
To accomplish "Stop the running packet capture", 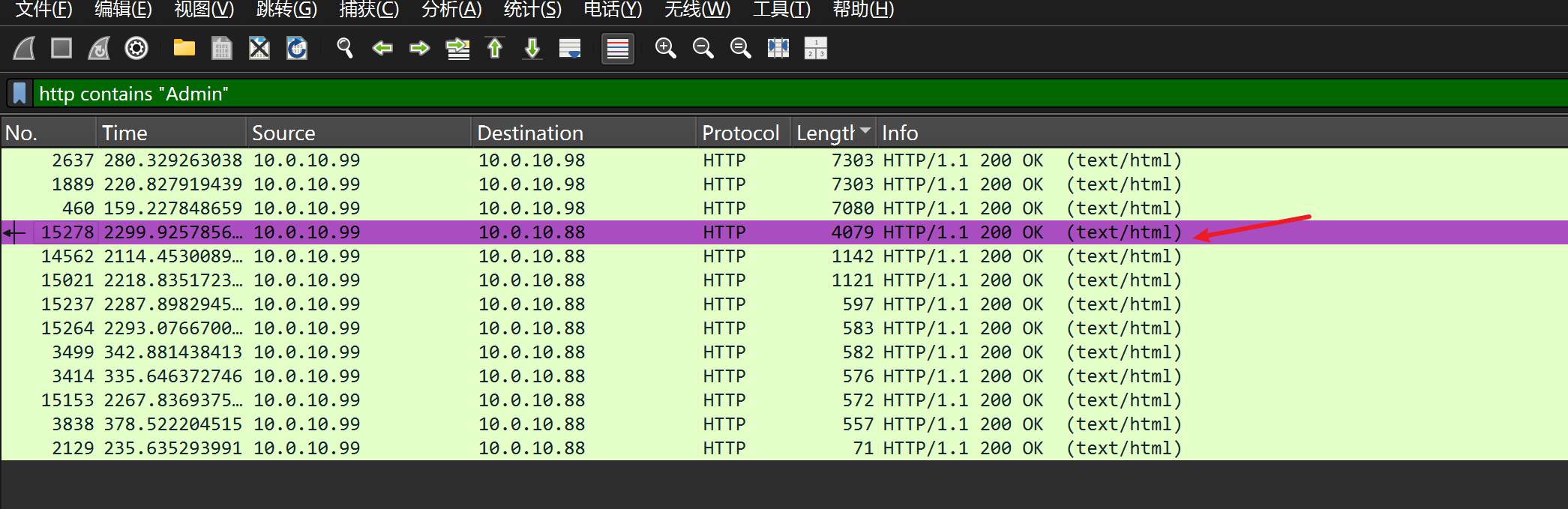I will [x=61, y=49].
